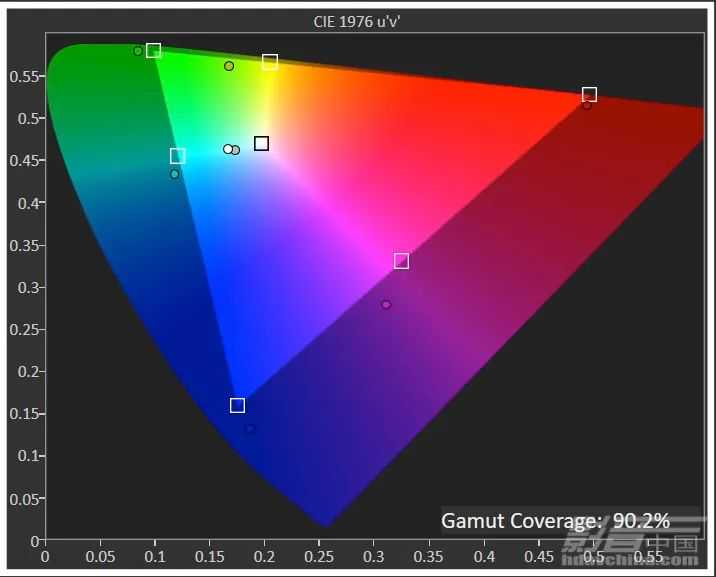Select the measured magenta circle point

[x=386, y=304]
